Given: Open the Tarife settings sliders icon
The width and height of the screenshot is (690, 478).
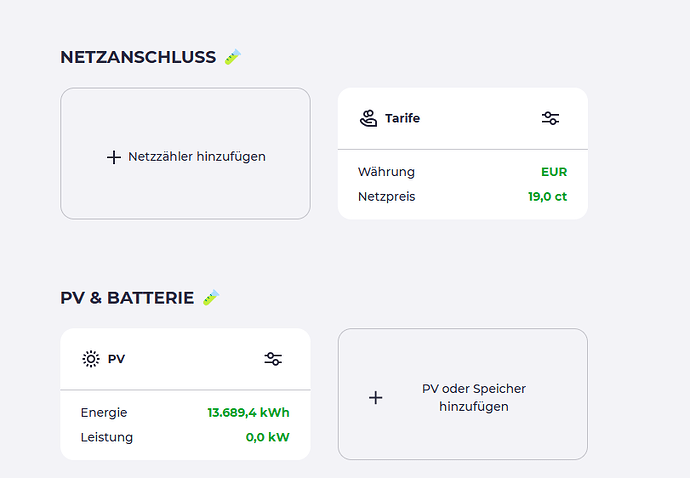Looking at the screenshot, I should click(x=550, y=118).
